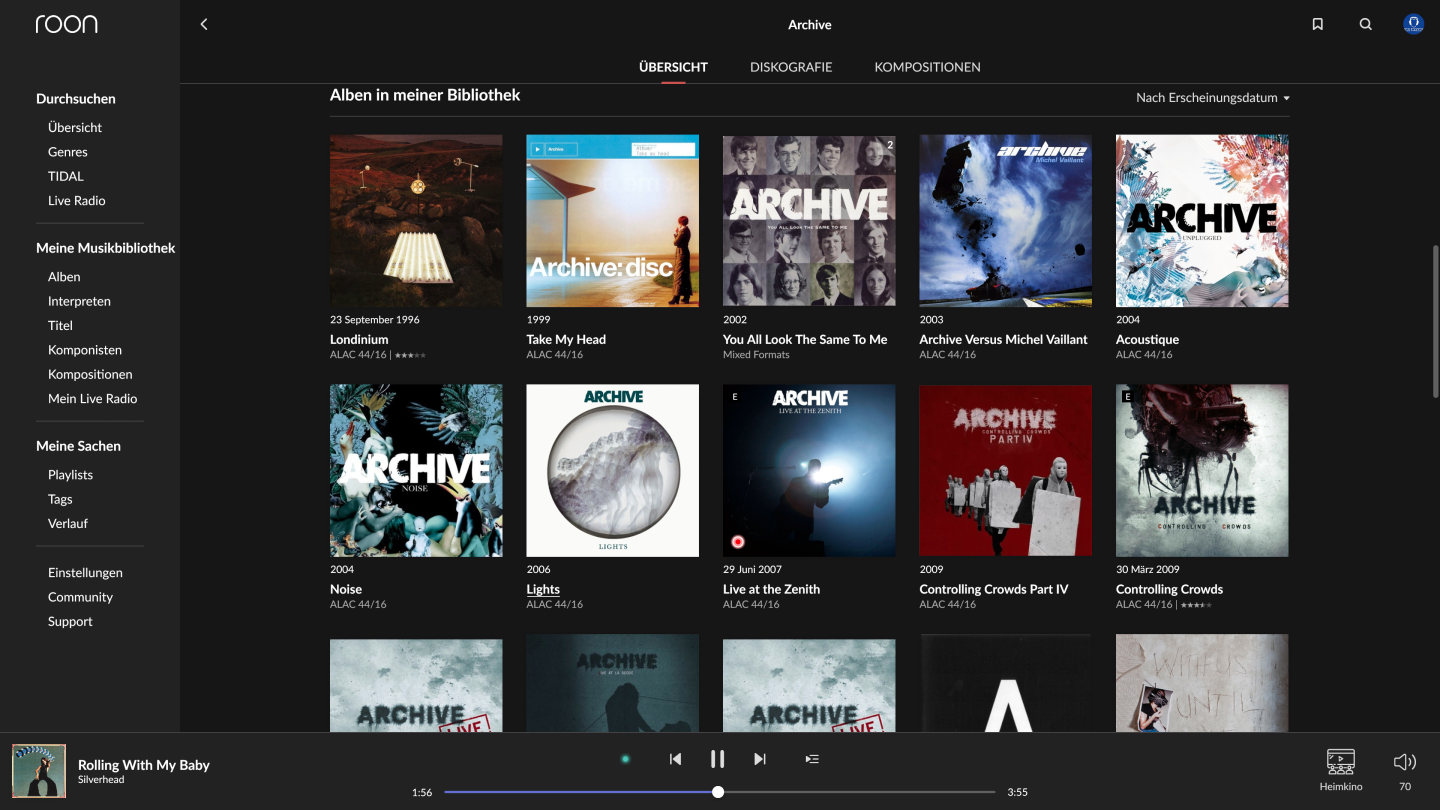This screenshot has width=1440, height=810.
Task: Open Controlling Crowds Part IV cover
Action: [x=1006, y=471]
